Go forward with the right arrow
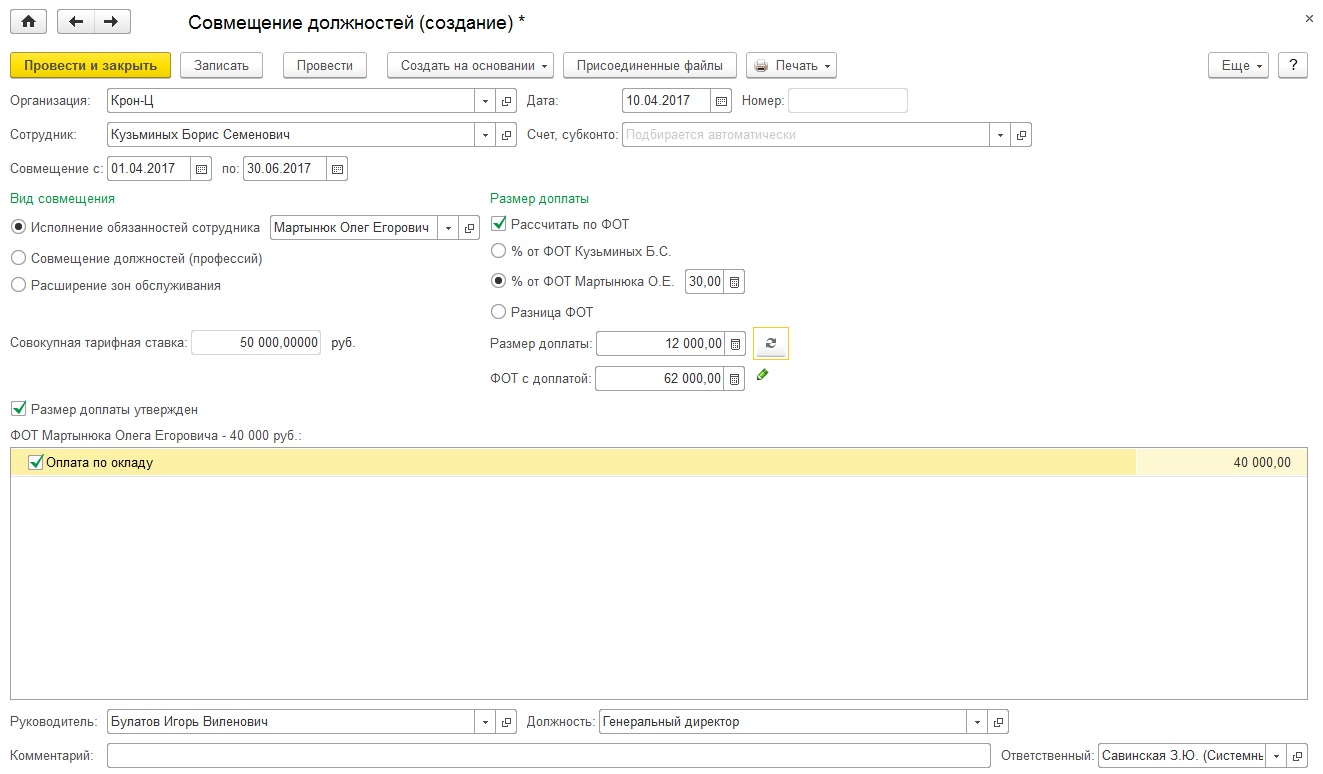Screen dimensions: 1323x774 tap(111, 21)
